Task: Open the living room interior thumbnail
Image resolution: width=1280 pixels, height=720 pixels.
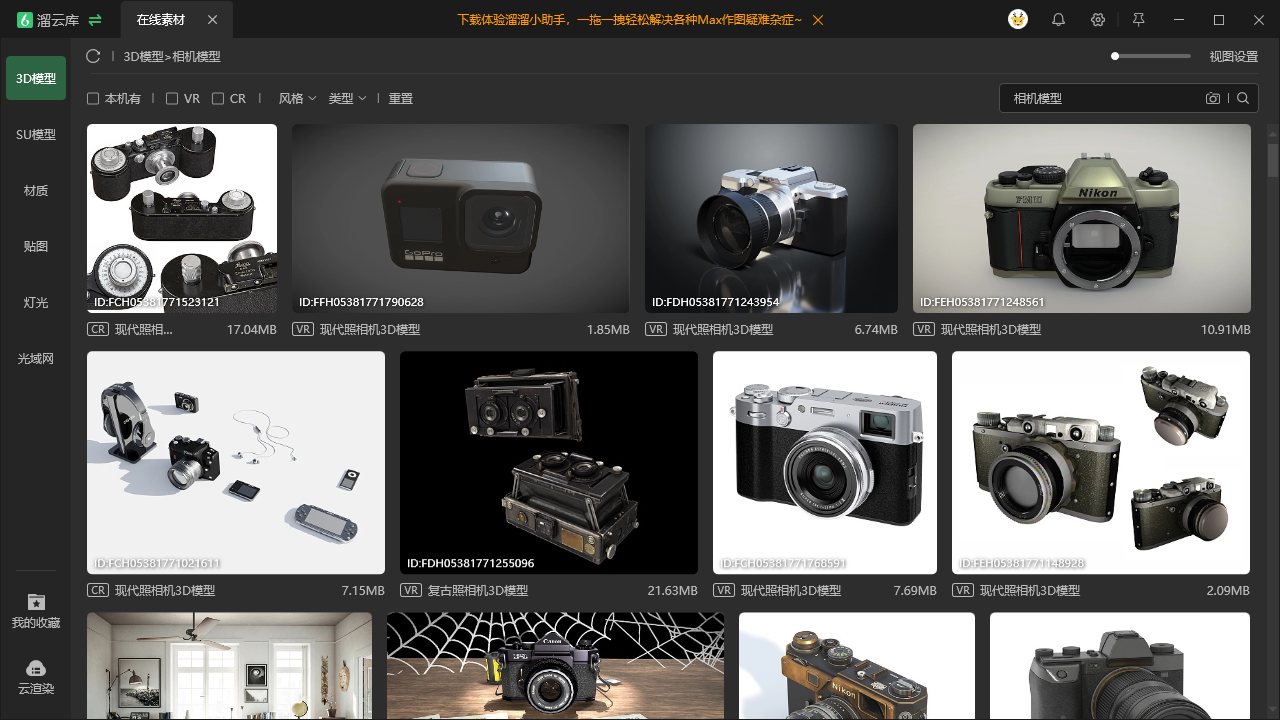Action: coord(229,666)
